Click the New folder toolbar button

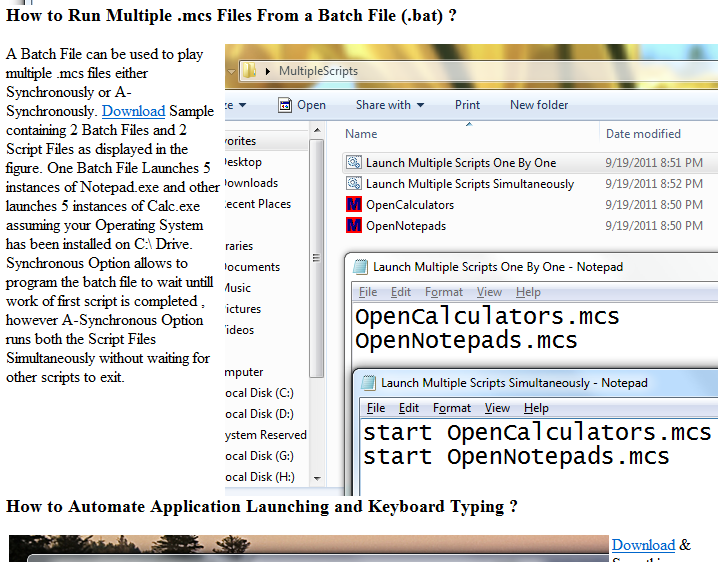coord(539,105)
